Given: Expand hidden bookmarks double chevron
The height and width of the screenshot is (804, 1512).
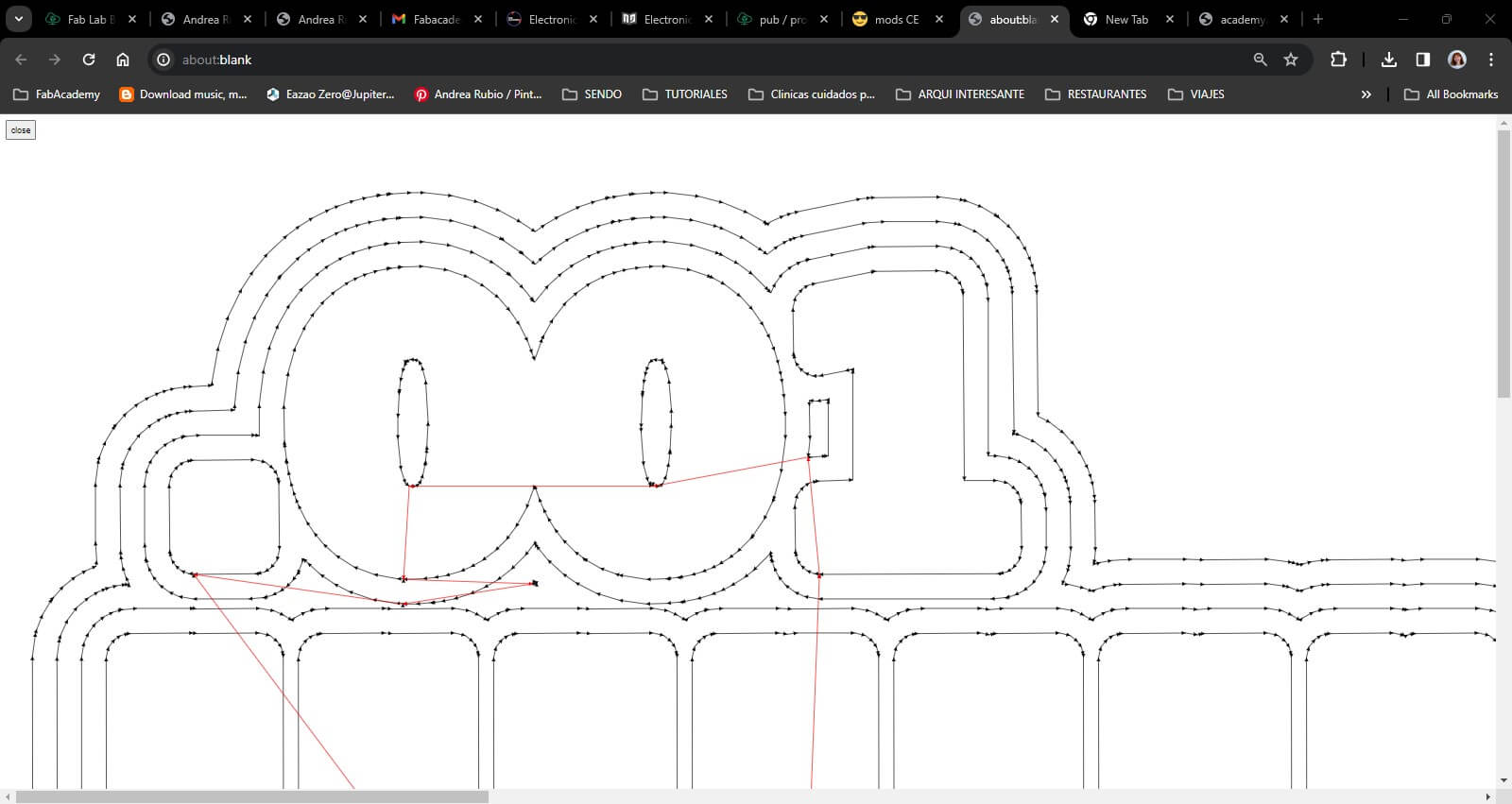Looking at the screenshot, I should point(1366,94).
